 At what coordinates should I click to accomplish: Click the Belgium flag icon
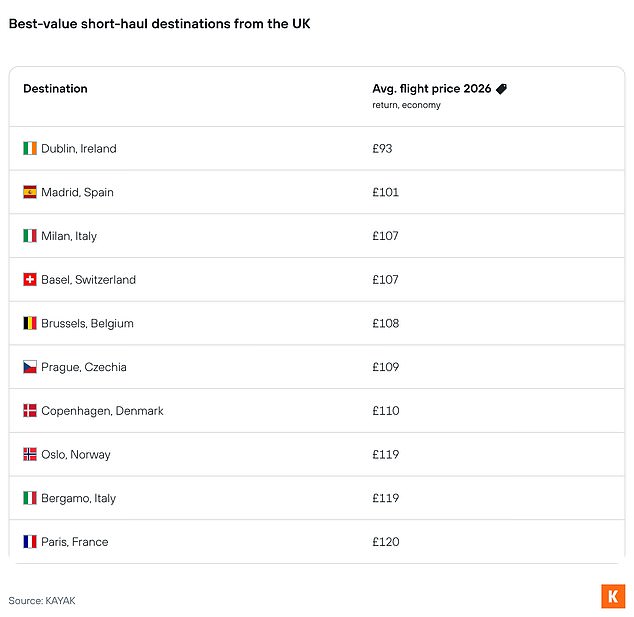[x=30, y=323]
